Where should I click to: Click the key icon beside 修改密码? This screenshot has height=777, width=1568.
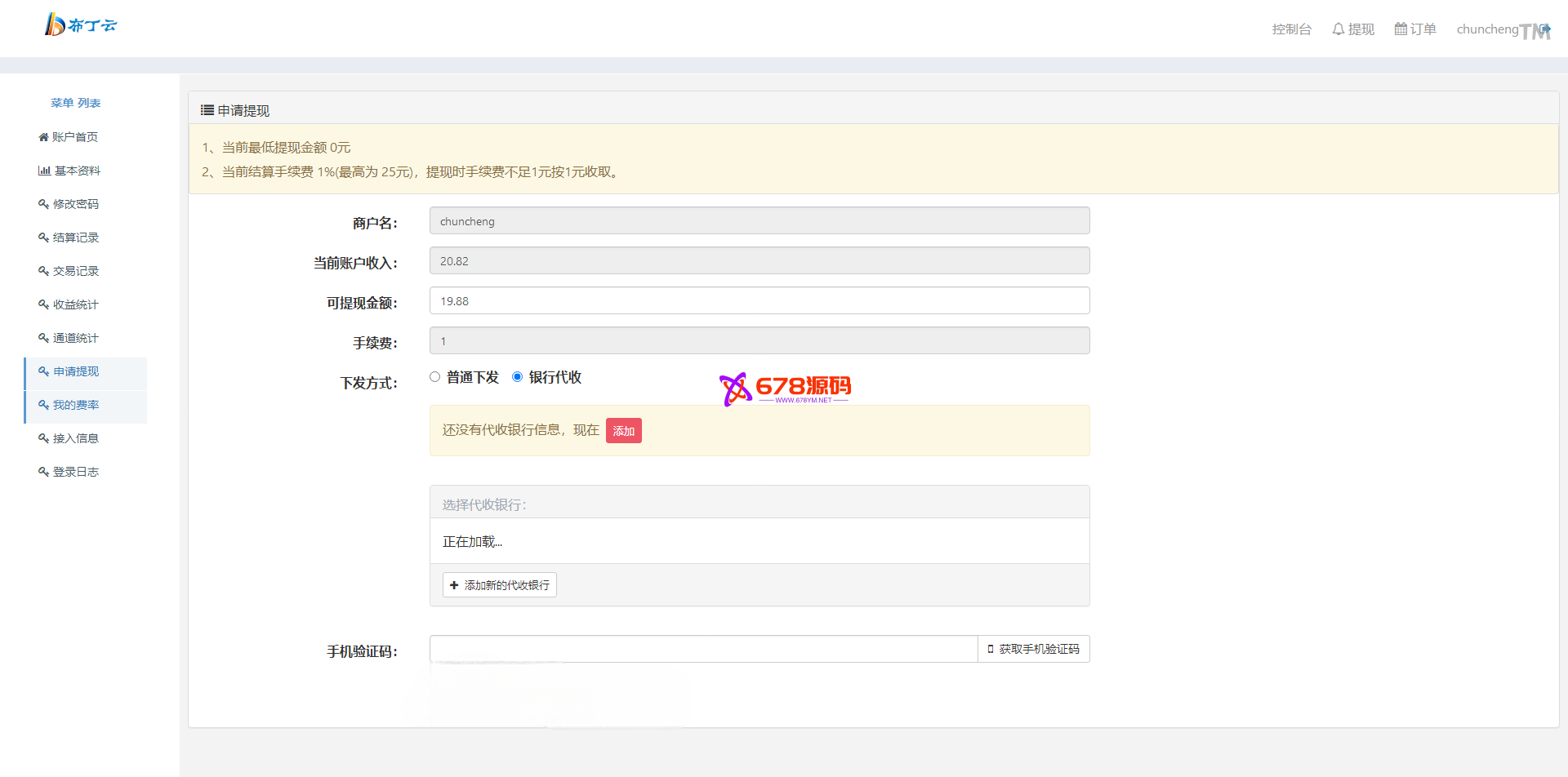point(43,204)
